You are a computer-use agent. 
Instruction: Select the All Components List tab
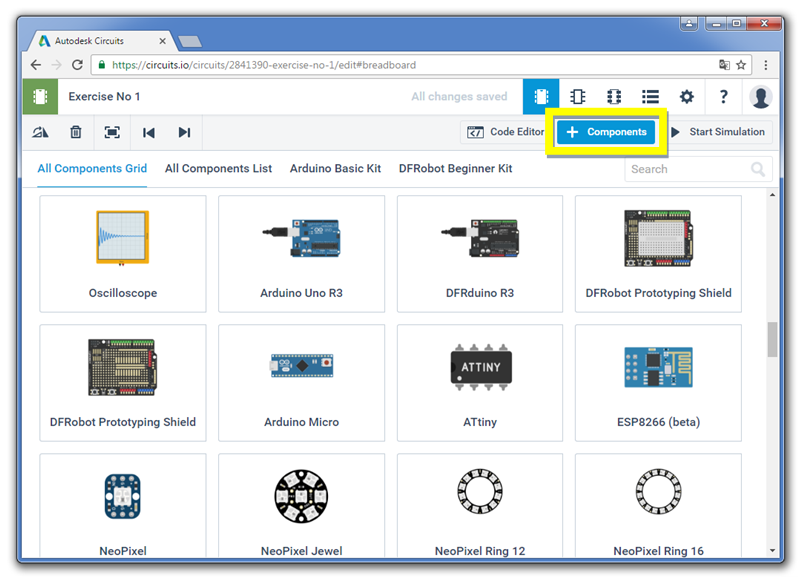point(218,169)
